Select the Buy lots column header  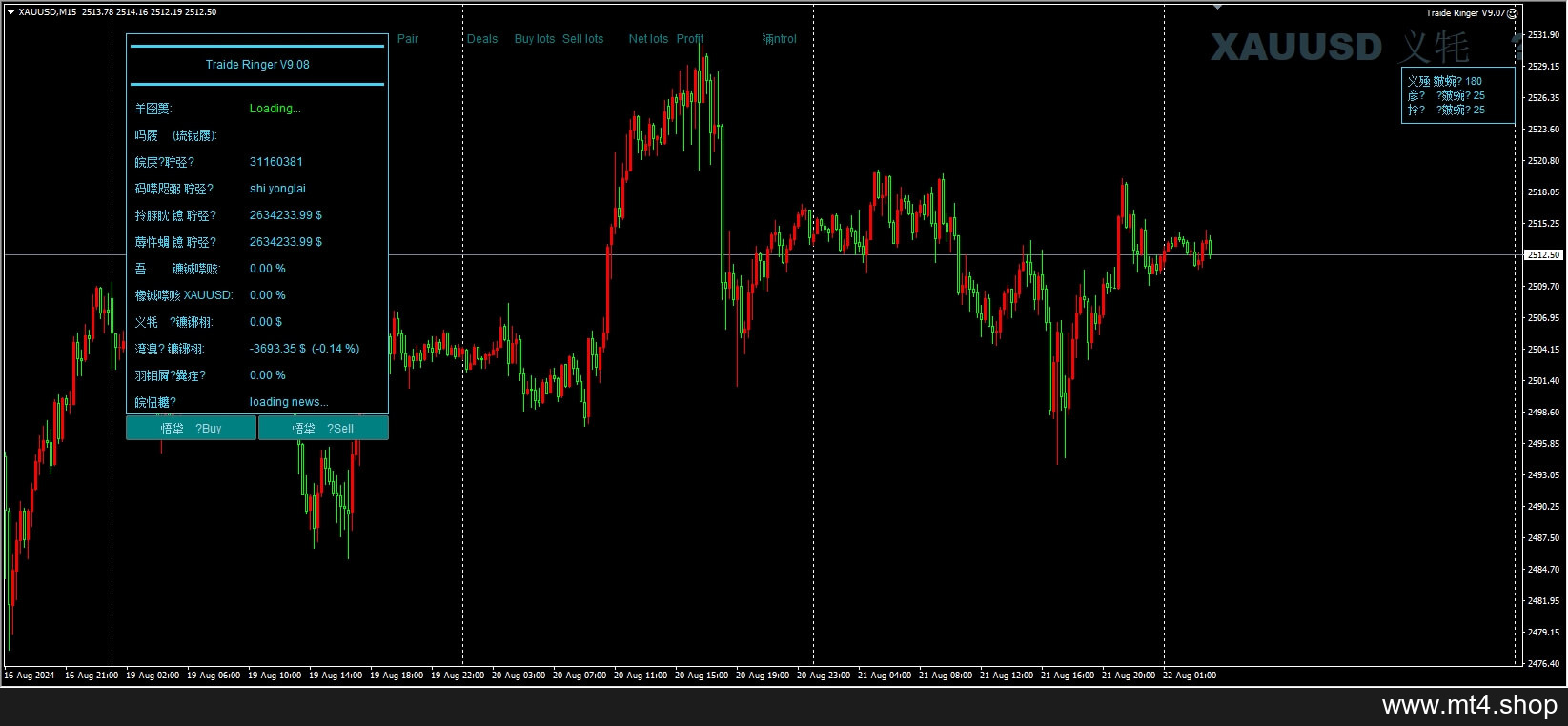pos(534,39)
